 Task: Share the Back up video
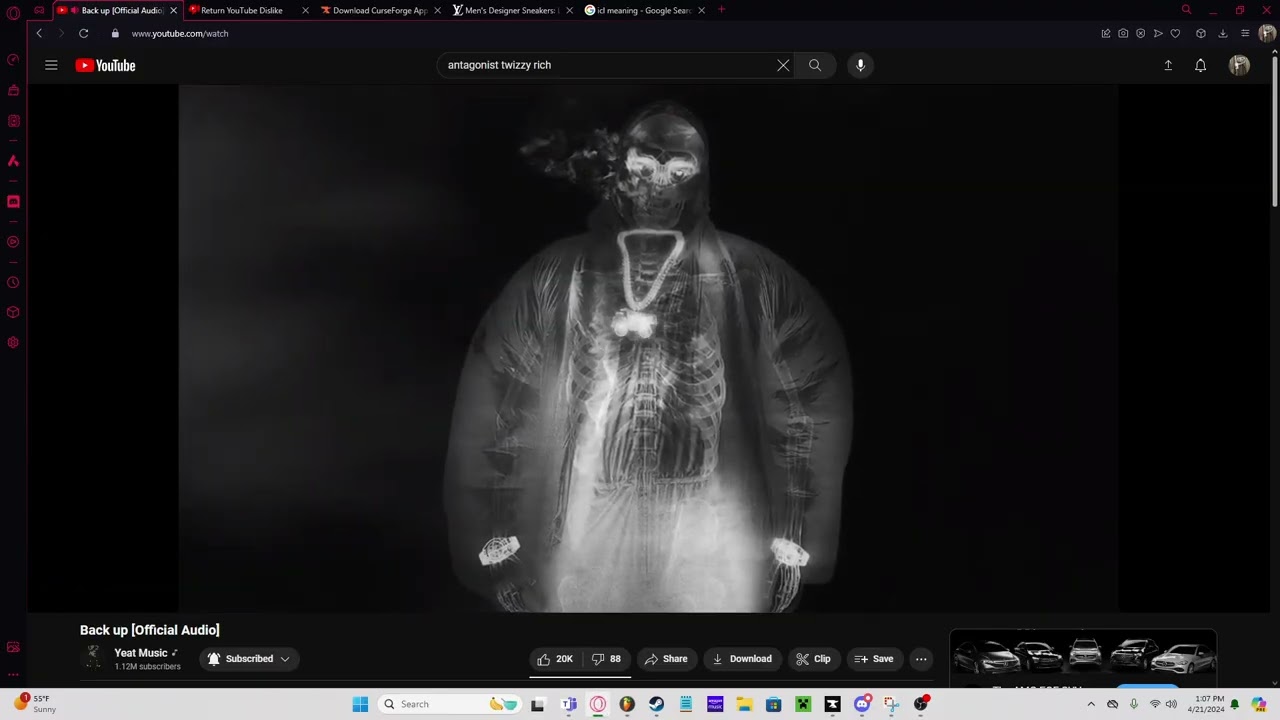[x=666, y=659]
